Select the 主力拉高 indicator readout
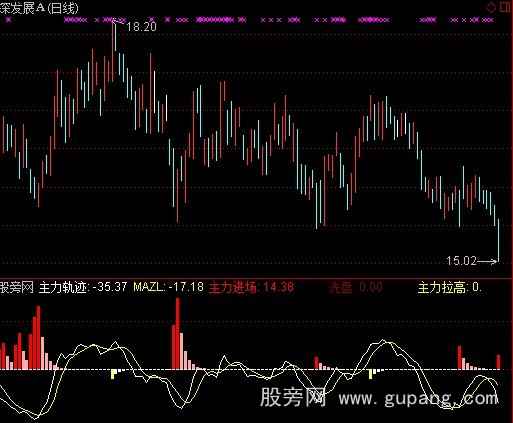Viewport: 513px width, 423px height. pos(450,288)
